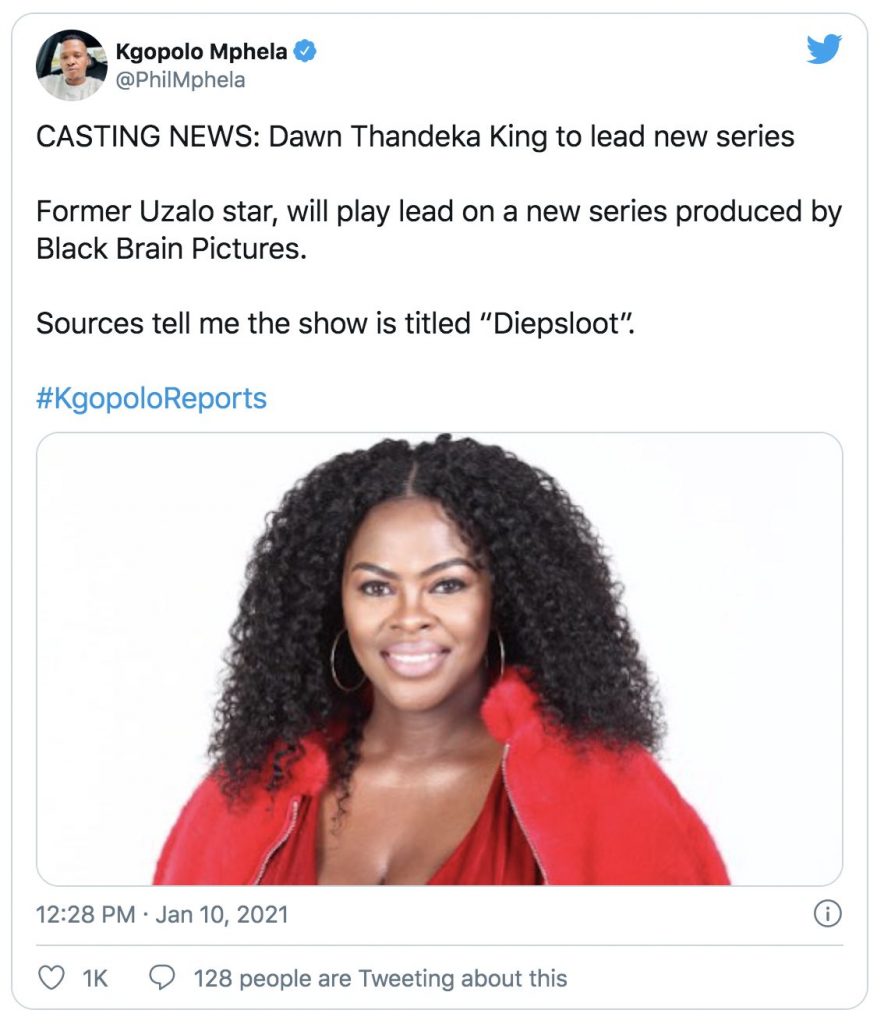Open the @PhilMphela handle link
This screenshot has width=884, height=1024.
click(x=181, y=80)
